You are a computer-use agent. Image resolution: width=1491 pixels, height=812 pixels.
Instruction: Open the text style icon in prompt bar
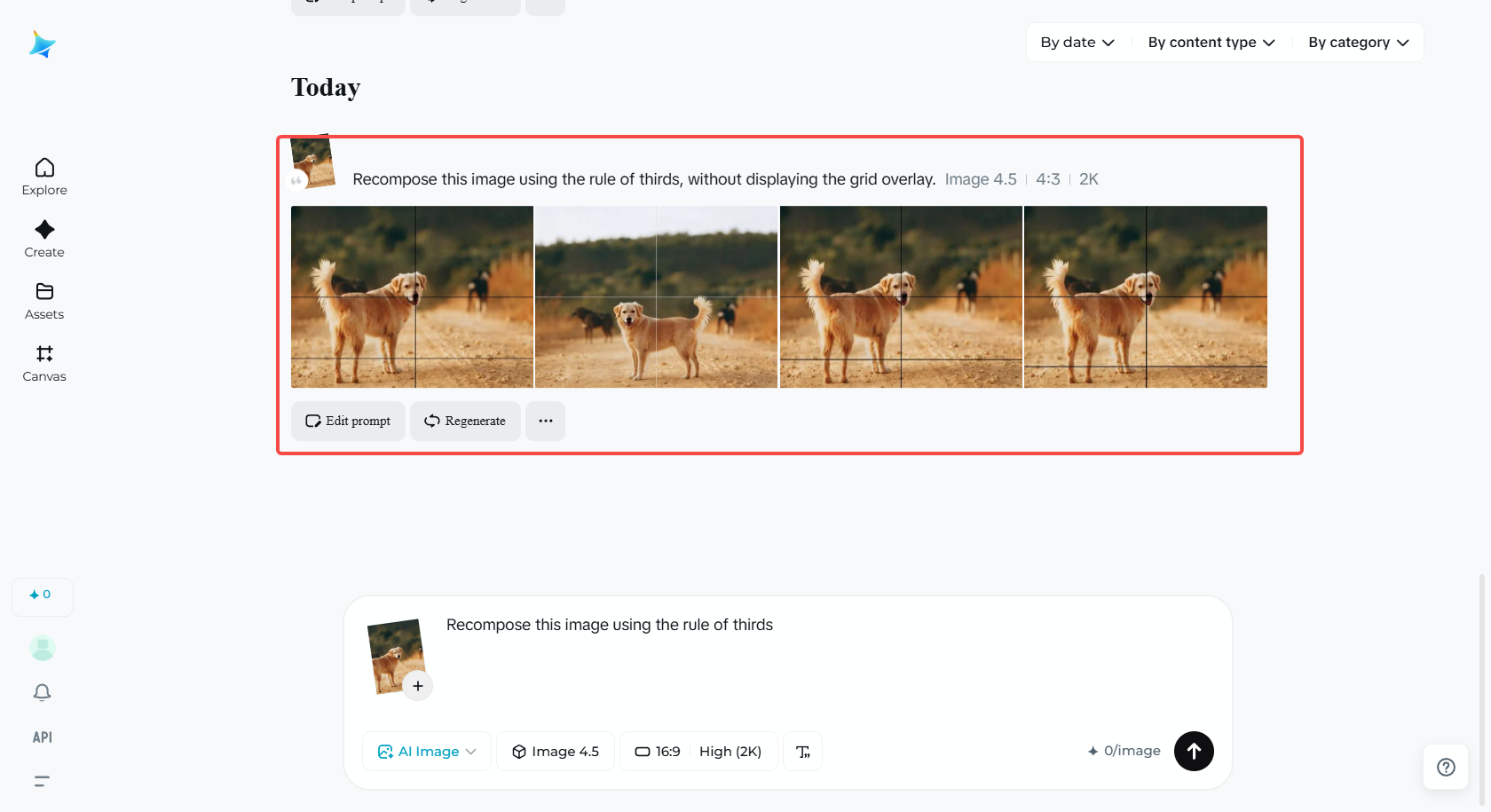(802, 751)
